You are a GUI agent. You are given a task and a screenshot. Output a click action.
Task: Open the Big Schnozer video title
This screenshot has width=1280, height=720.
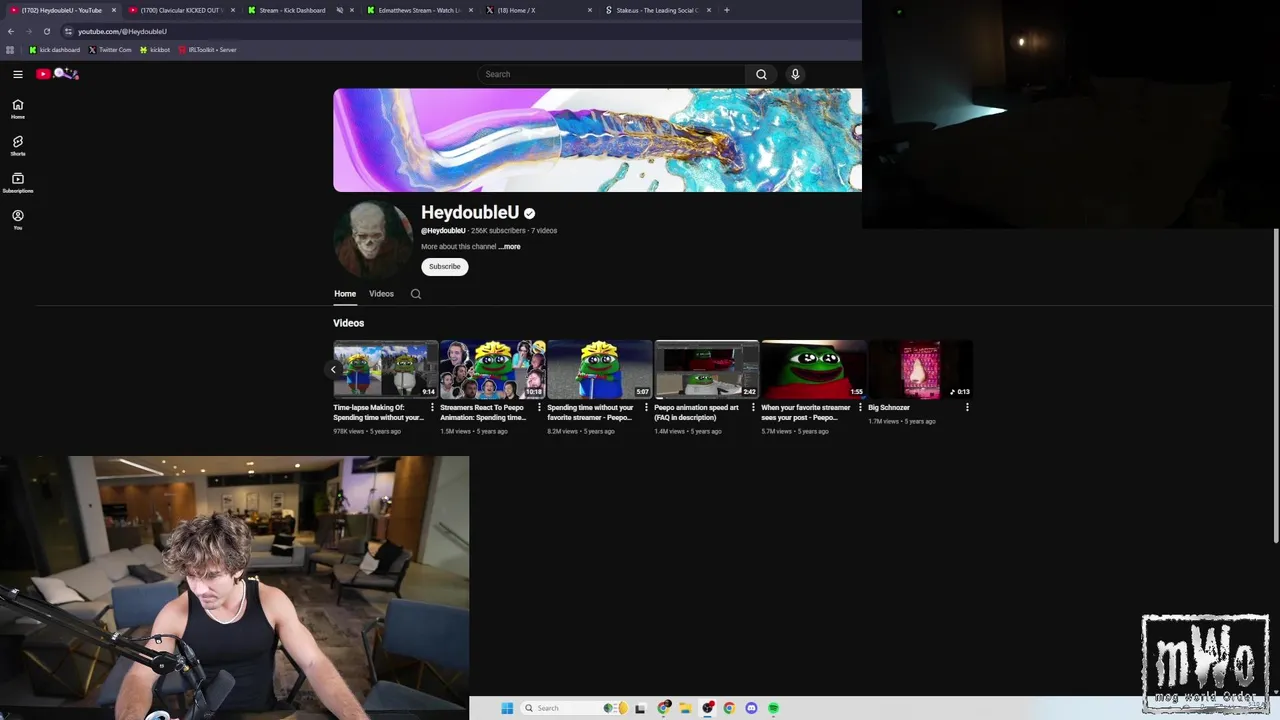(x=889, y=408)
